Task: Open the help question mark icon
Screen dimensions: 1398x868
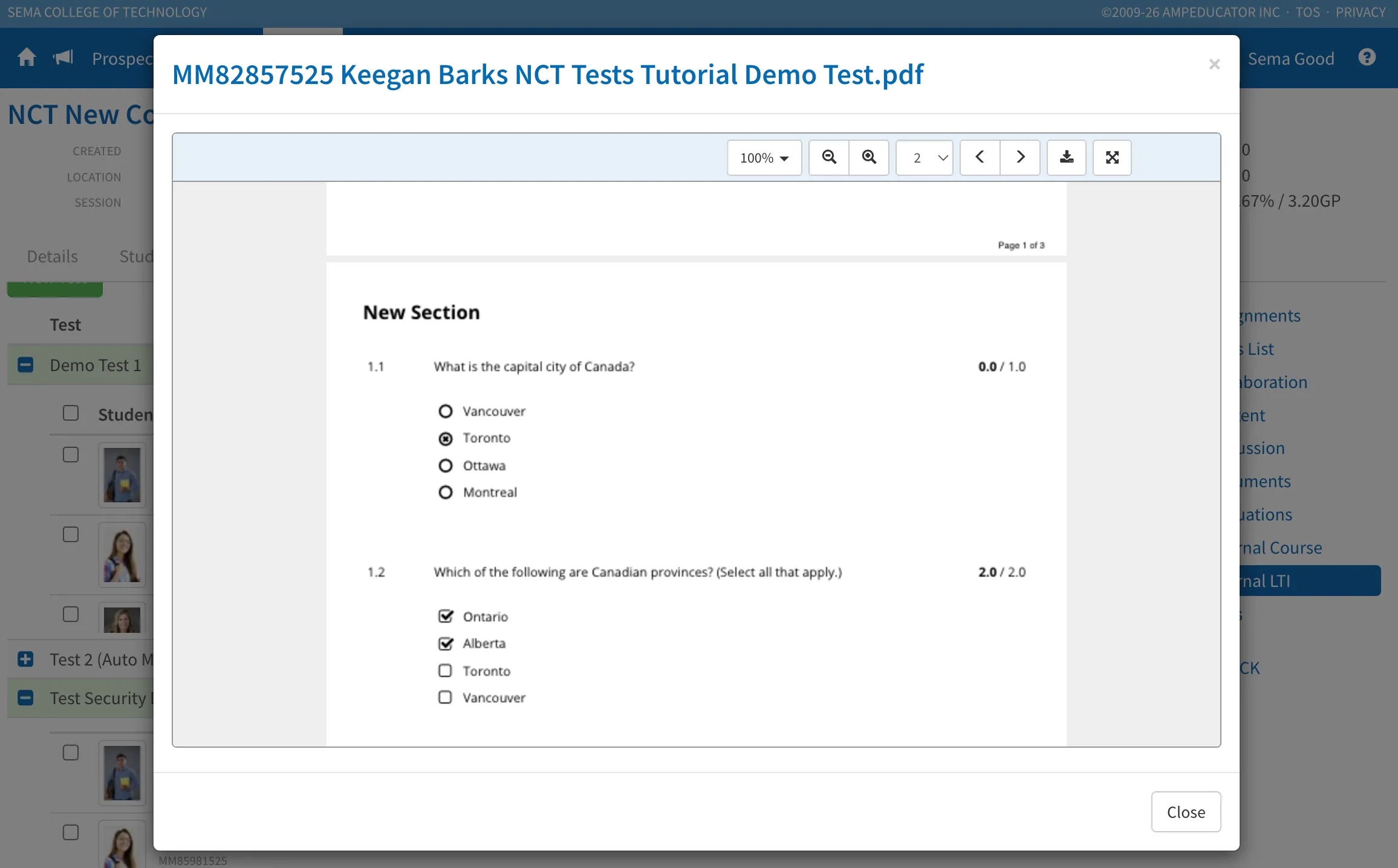Action: tap(1367, 57)
